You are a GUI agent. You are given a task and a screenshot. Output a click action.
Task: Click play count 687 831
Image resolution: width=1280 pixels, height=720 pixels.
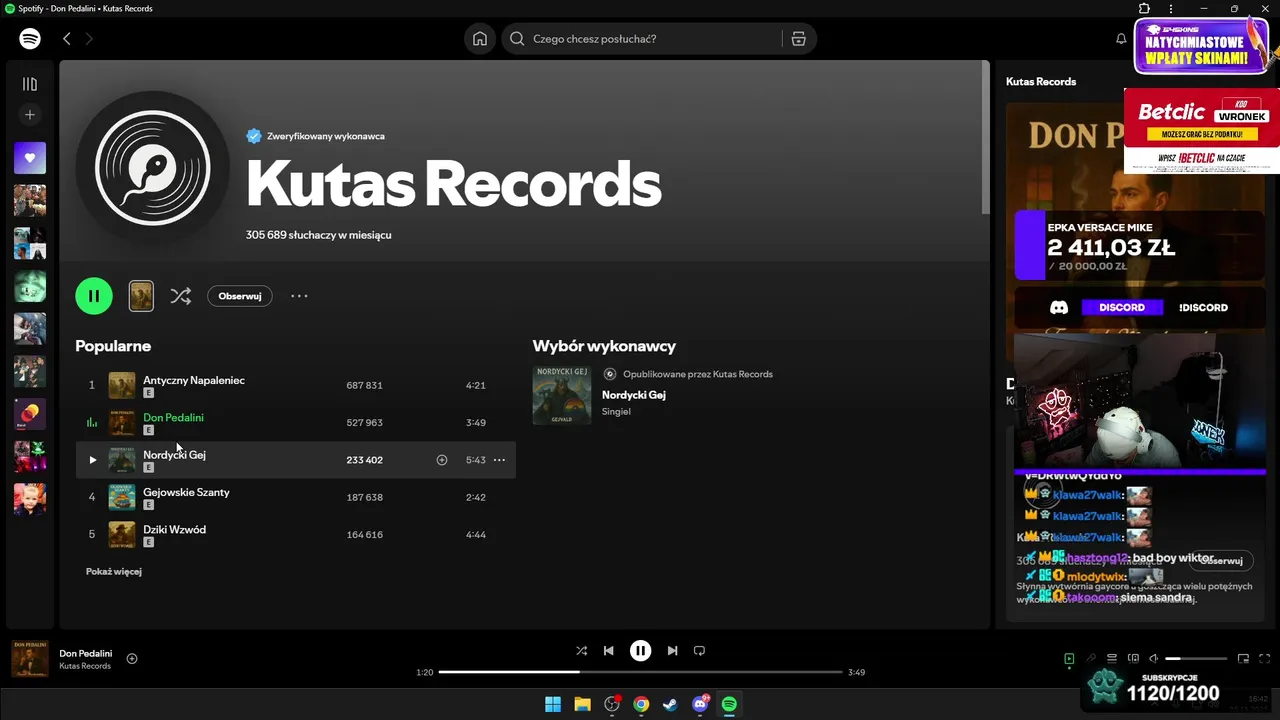[364, 385]
